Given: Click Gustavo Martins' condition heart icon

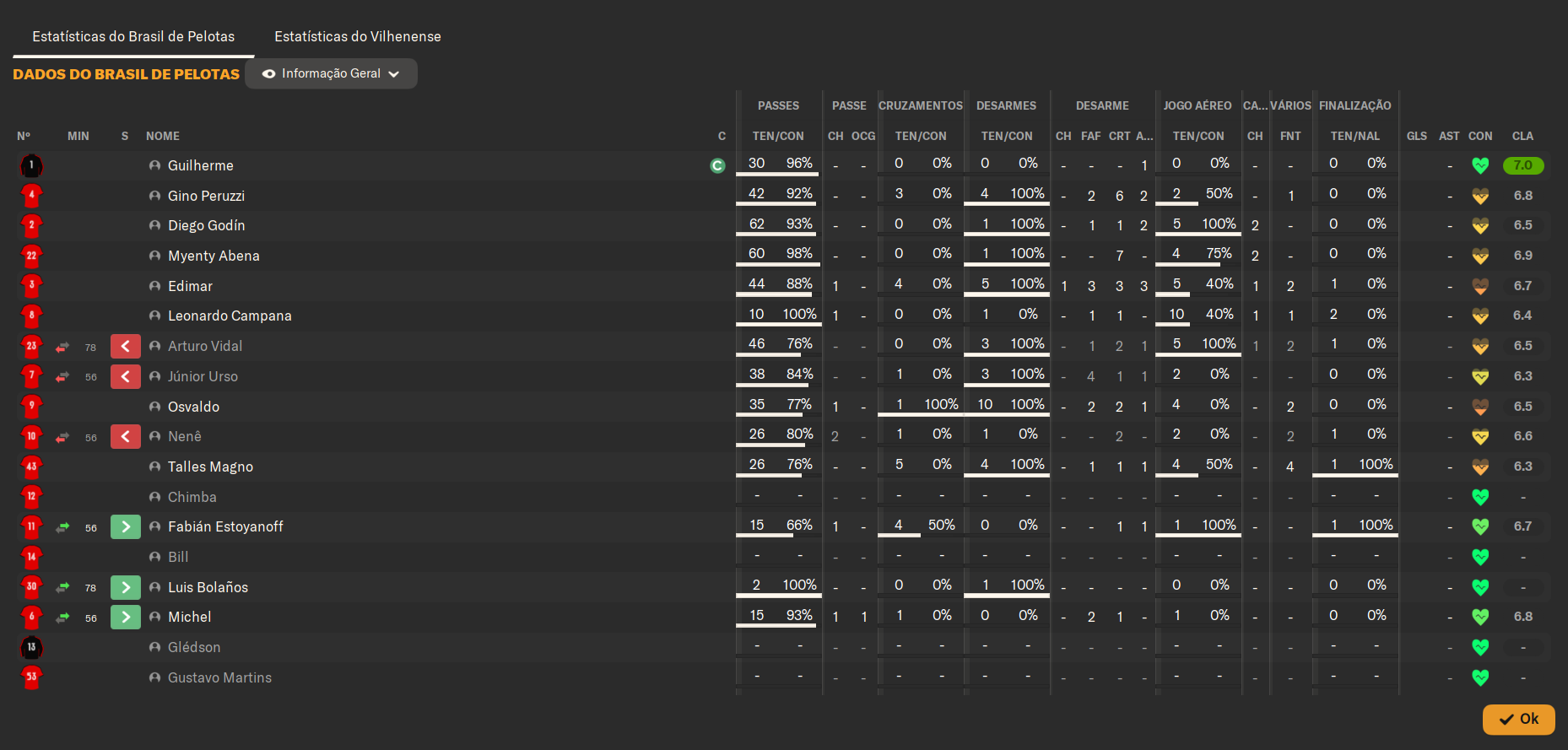Looking at the screenshot, I should point(1480,677).
